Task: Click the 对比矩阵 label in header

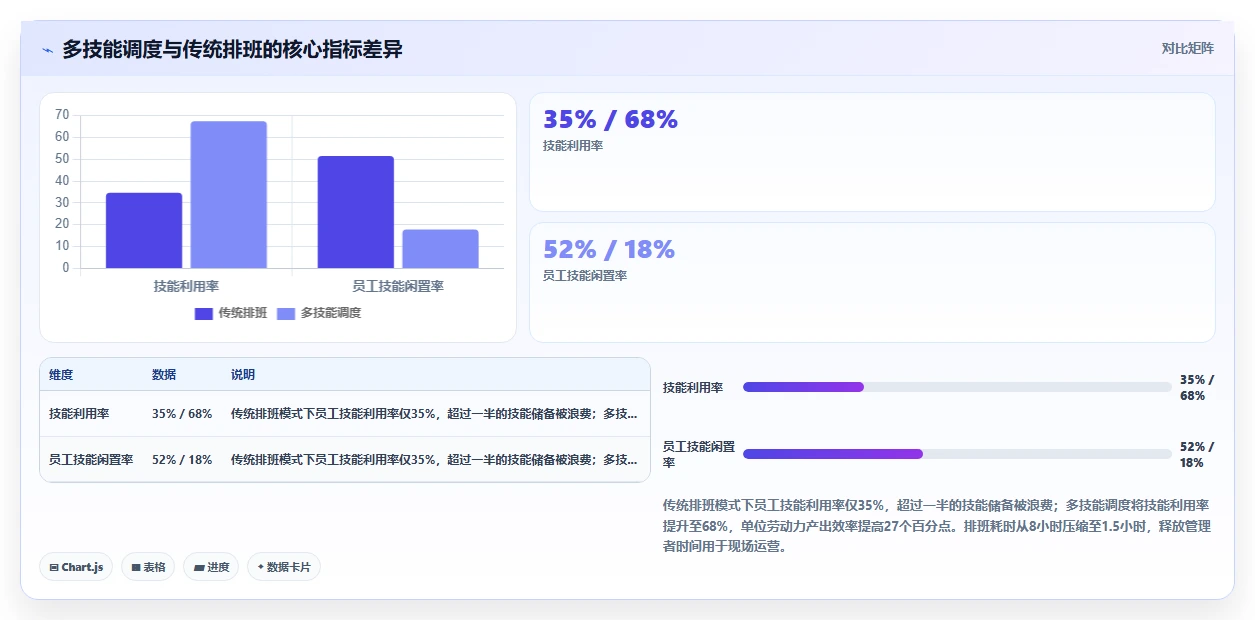Action: pos(1188,48)
